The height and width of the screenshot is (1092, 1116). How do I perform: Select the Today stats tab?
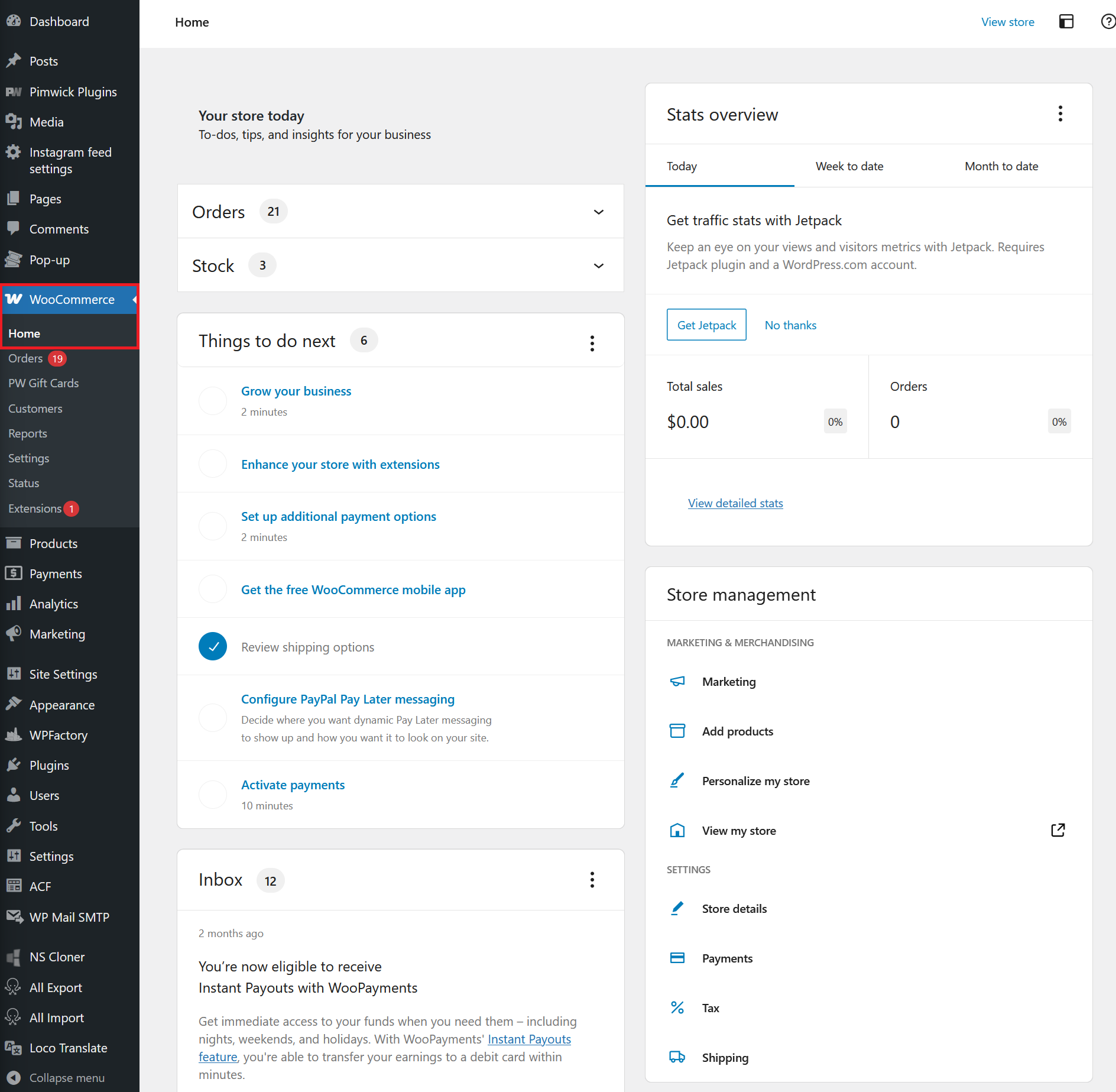coord(719,166)
